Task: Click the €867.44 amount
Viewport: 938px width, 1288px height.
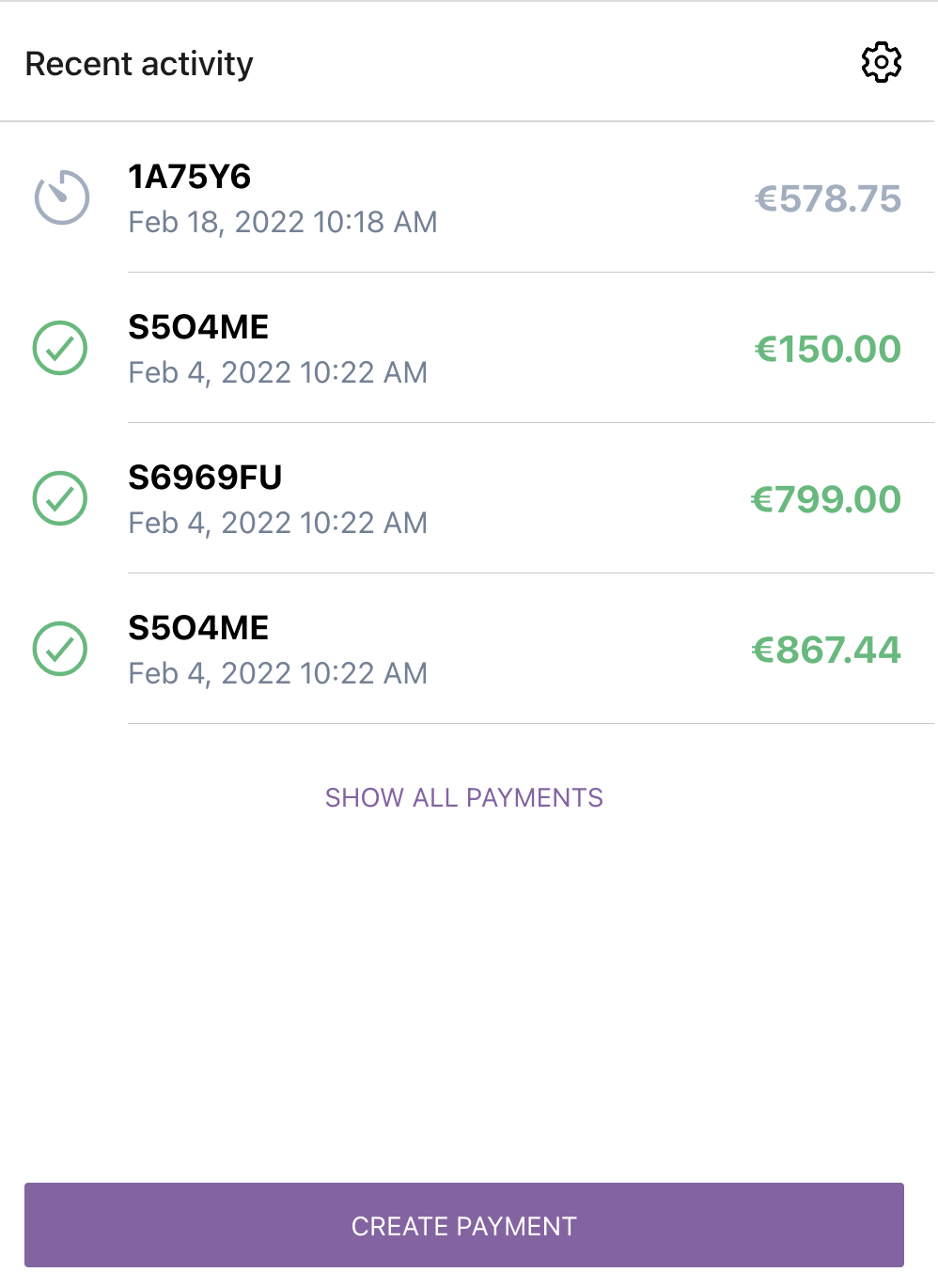Action: coord(826,650)
